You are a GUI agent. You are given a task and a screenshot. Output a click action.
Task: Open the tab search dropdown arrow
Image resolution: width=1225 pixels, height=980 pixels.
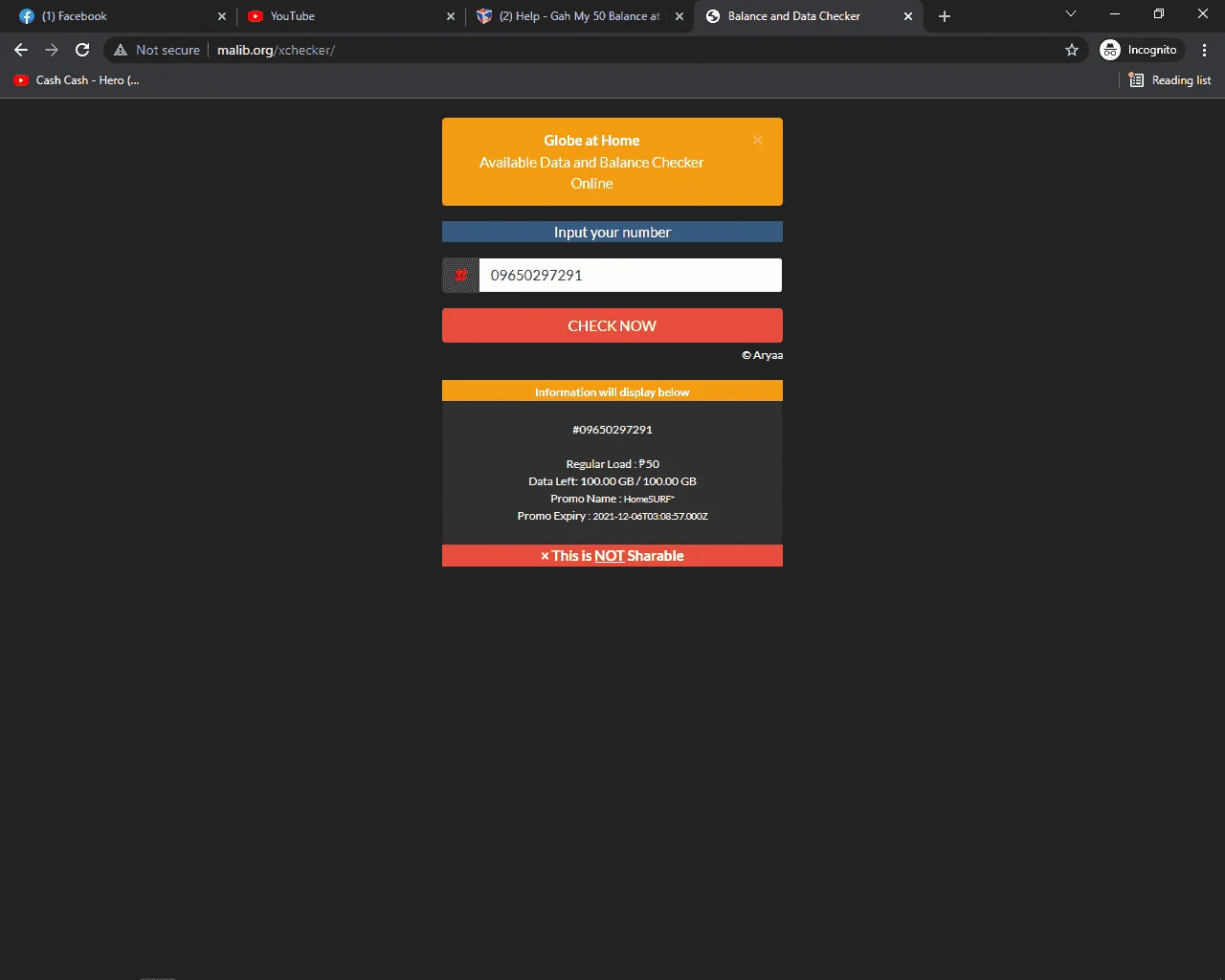tap(1071, 14)
